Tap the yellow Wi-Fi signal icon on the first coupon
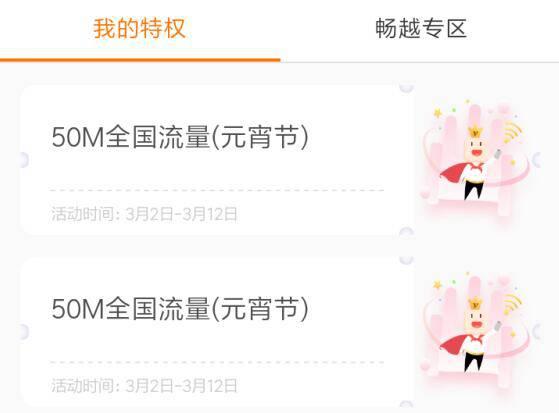Image resolution: width=559 pixels, height=413 pixels. click(x=513, y=132)
